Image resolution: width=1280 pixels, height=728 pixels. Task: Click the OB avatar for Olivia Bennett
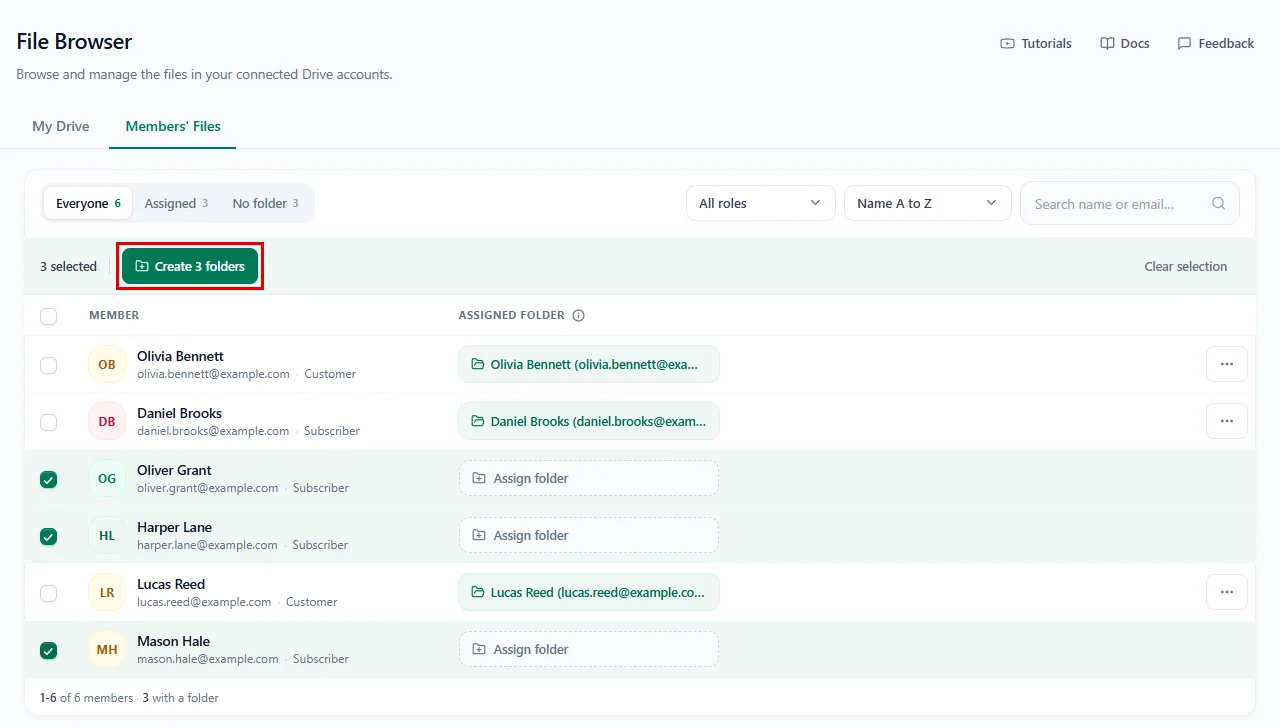click(x=107, y=364)
